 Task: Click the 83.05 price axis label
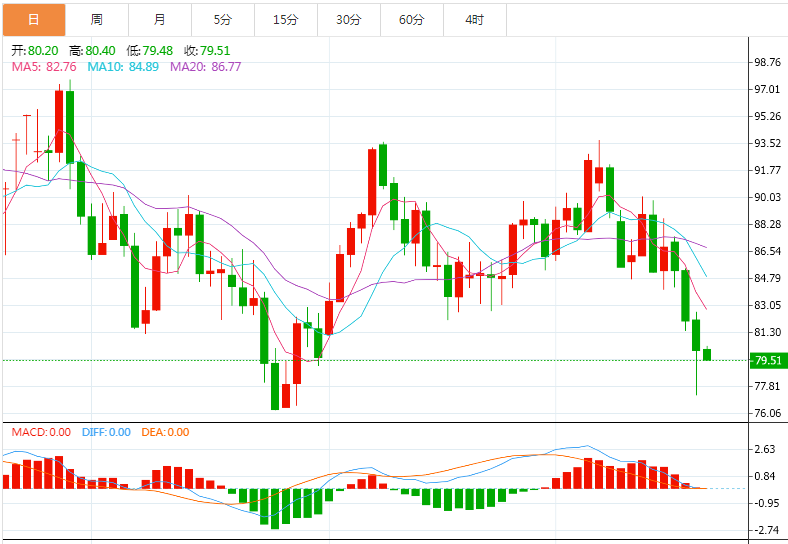(767, 305)
